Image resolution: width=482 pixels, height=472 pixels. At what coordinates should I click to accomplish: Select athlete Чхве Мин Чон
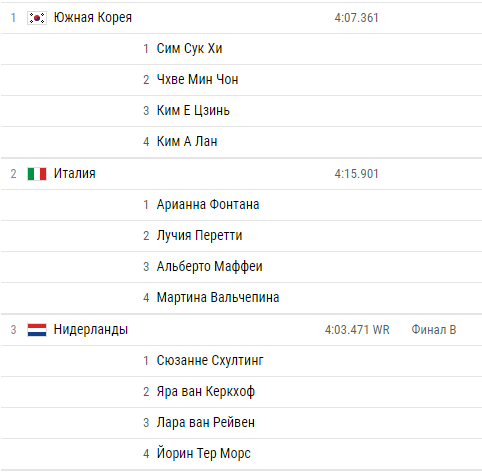[x=197, y=80]
